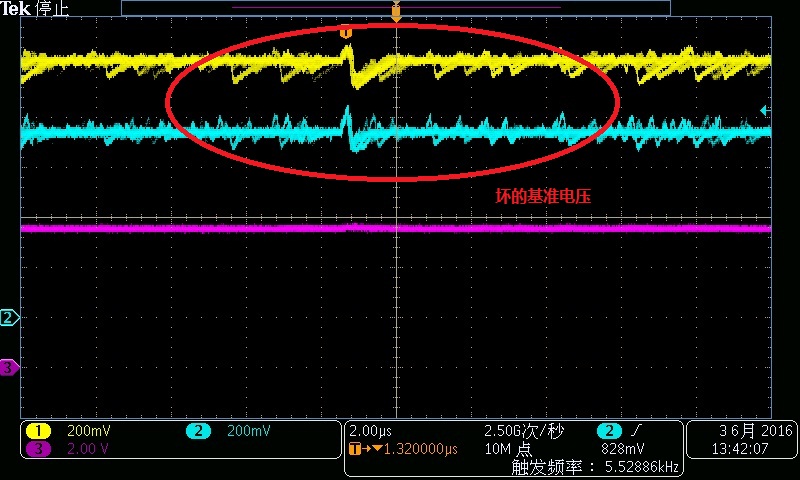This screenshot has height=480, width=800.
Task: Click the rising edge trigger slope icon
Action: coord(635,431)
